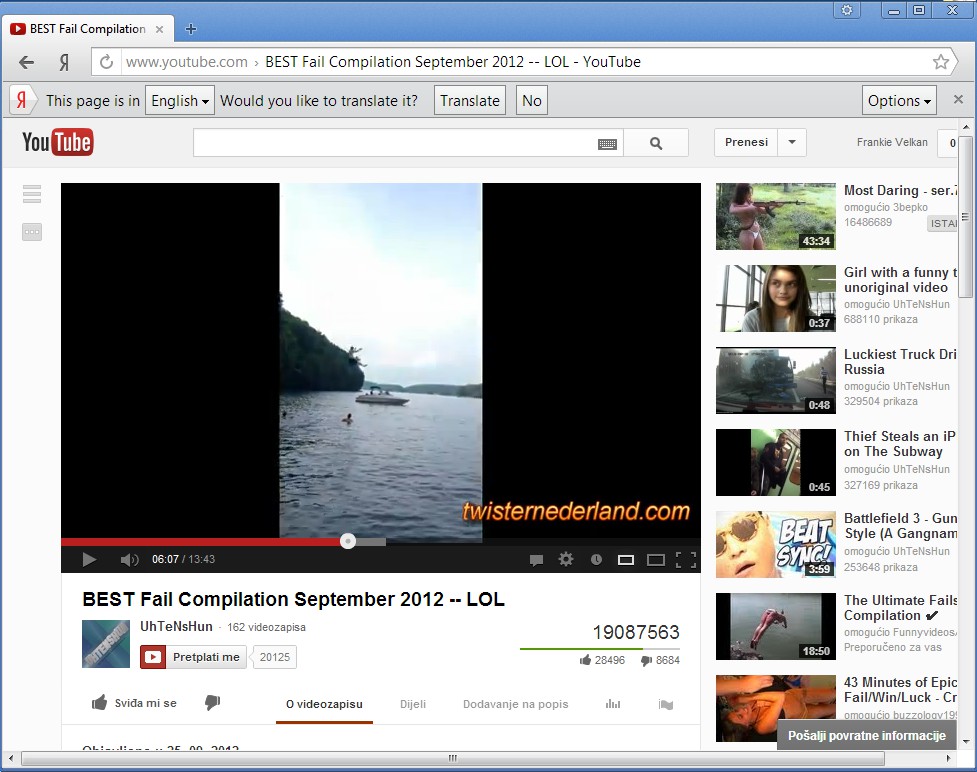Open the Luckiest Truck Driver thumbnail

pos(776,380)
